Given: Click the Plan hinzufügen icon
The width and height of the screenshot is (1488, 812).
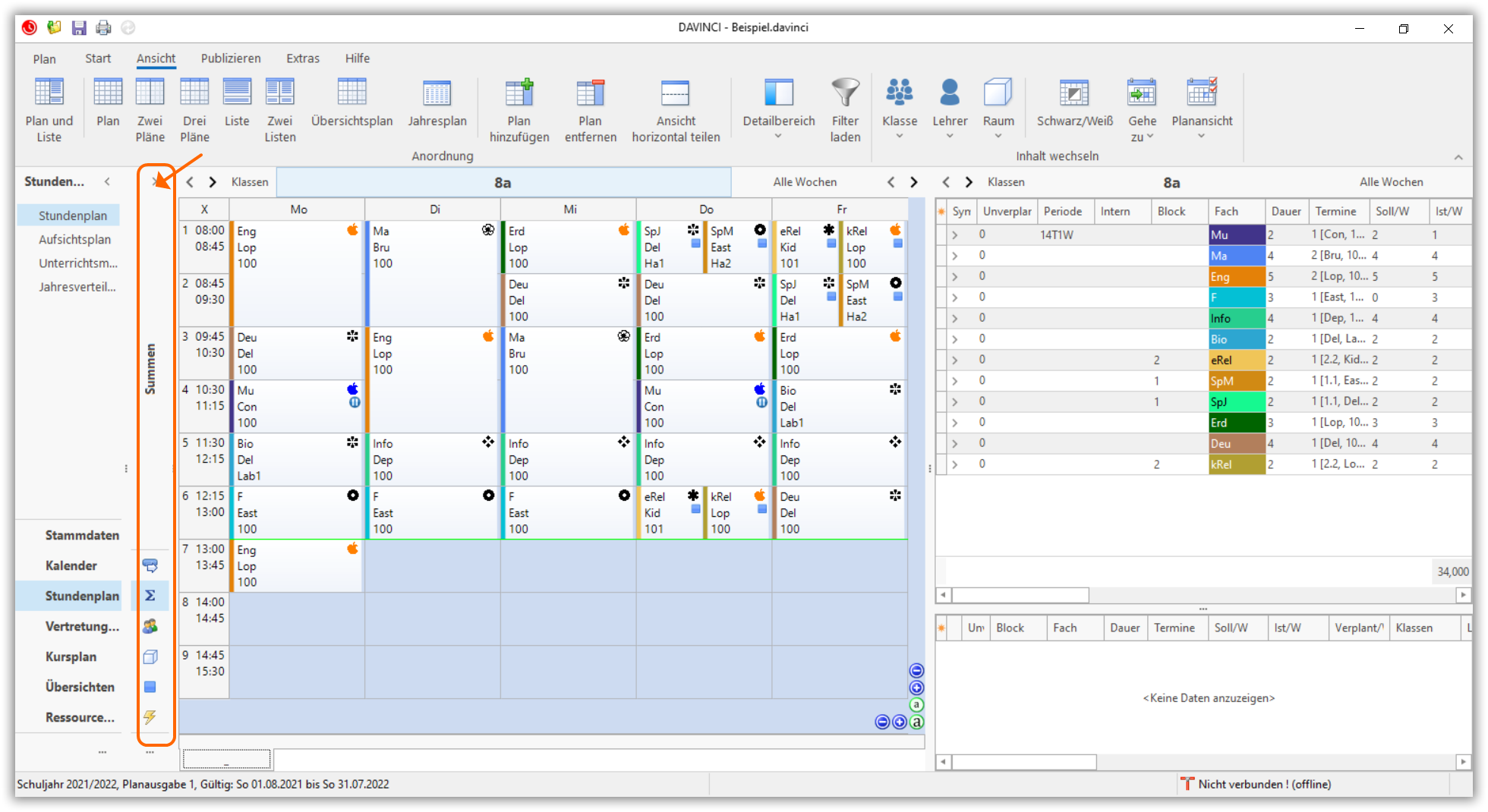Looking at the screenshot, I should tap(519, 93).
